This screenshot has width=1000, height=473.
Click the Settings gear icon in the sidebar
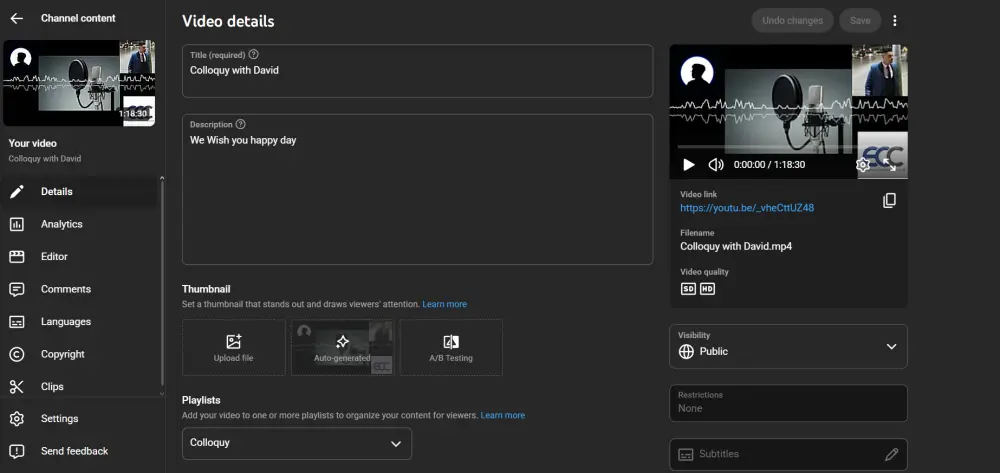tap(17, 419)
